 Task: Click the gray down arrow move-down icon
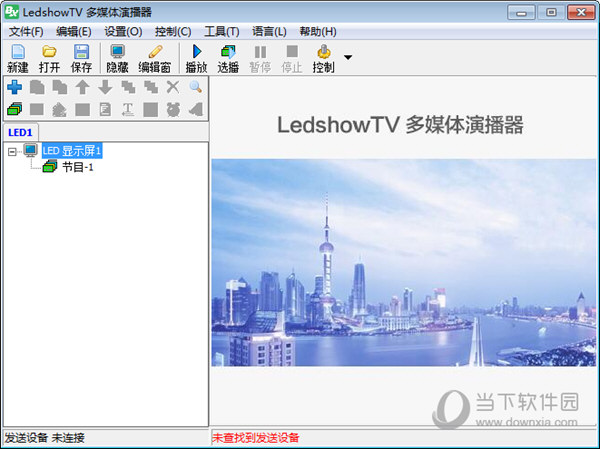click(105, 87)
